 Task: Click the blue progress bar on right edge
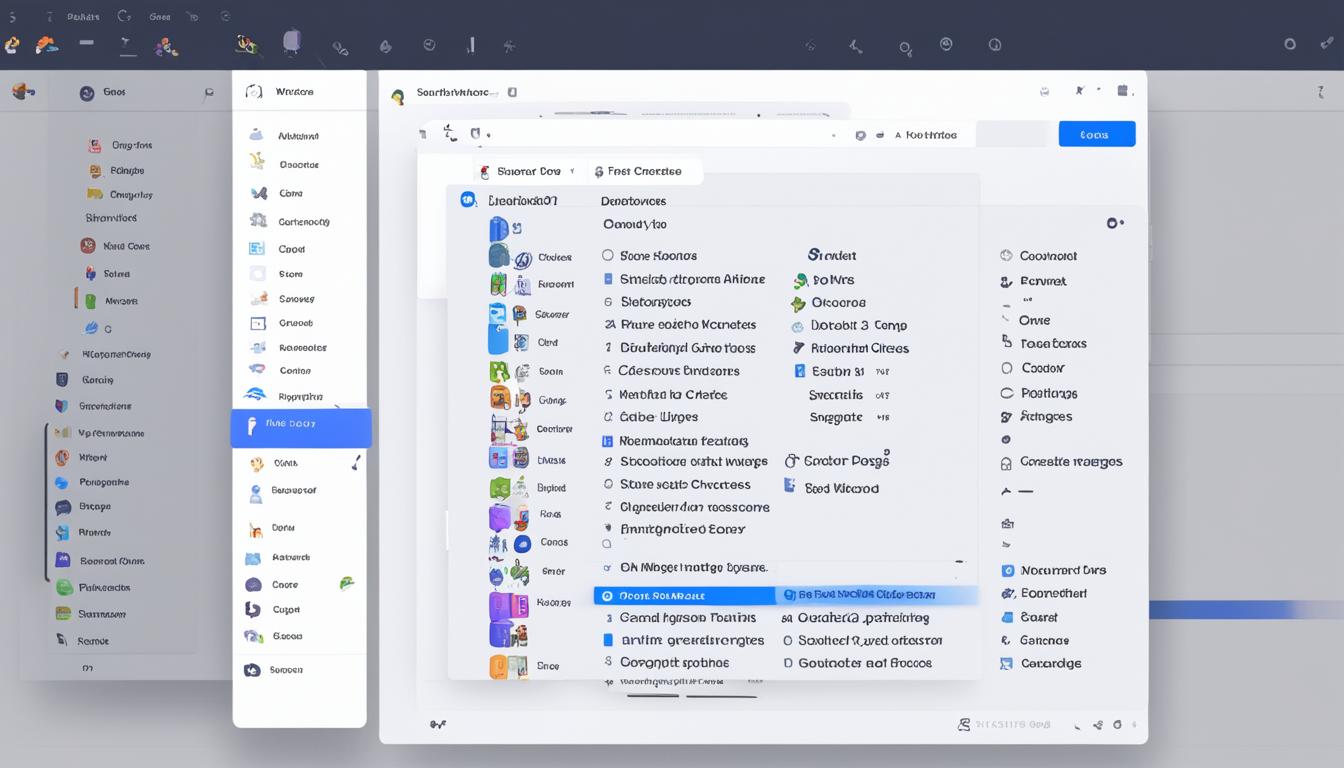1240,609
